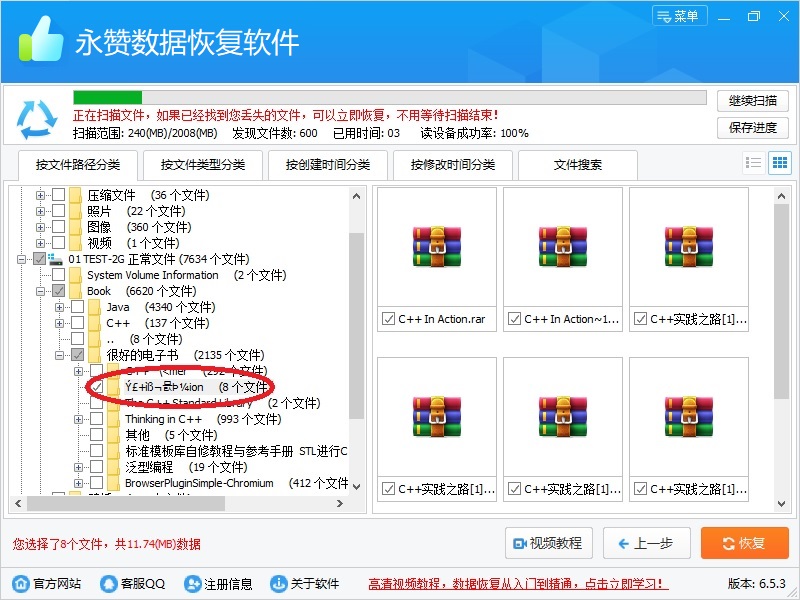Uncheck the C++ In Action.rar checkbox
This screenshot has height=600, width=800.
(388, 319)
